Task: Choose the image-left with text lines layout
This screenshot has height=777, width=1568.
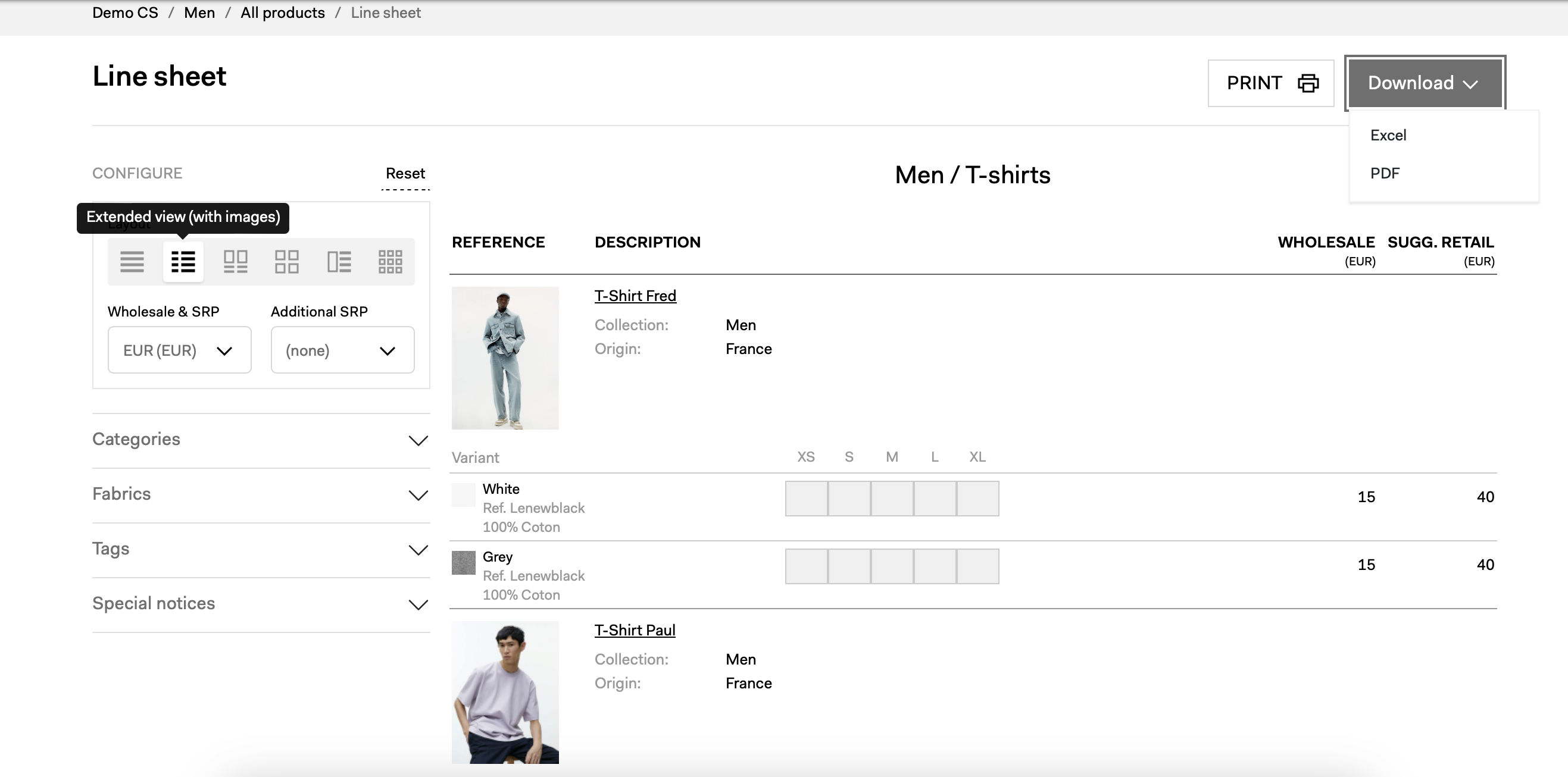Action: (339, 262)
